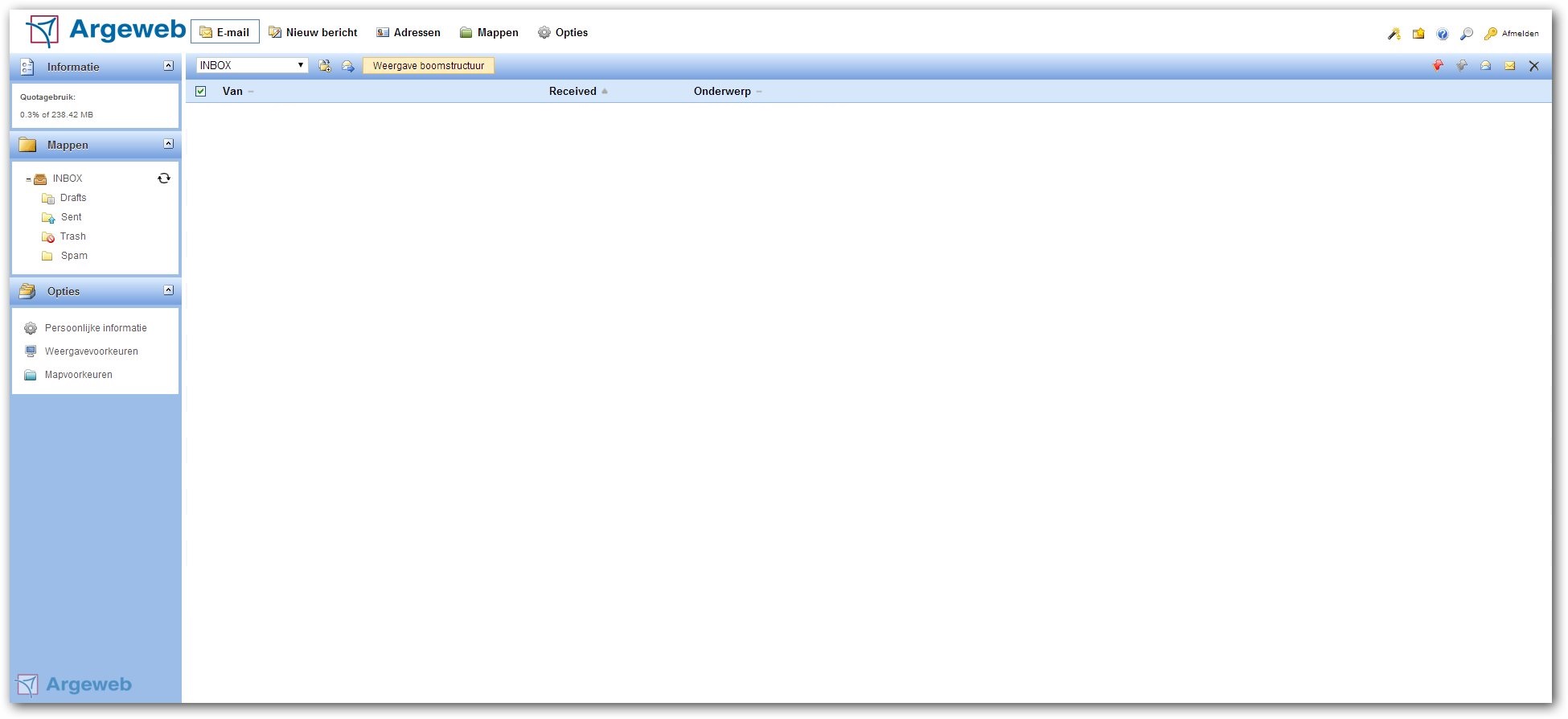
Task: Open help via the question mark icon
Action: [1443, 34]
